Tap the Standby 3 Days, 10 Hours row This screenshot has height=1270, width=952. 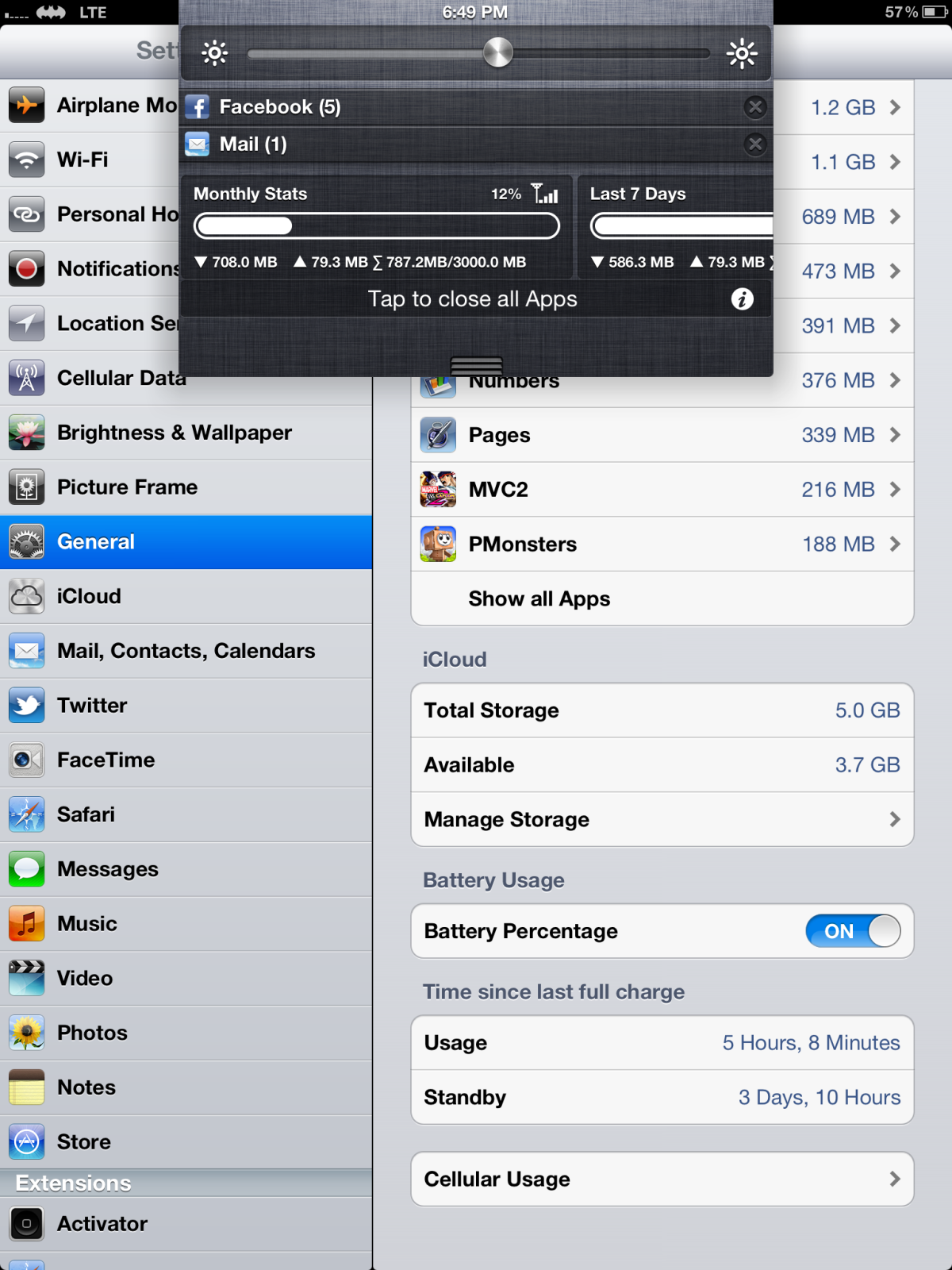click(x=662, y=1097)
